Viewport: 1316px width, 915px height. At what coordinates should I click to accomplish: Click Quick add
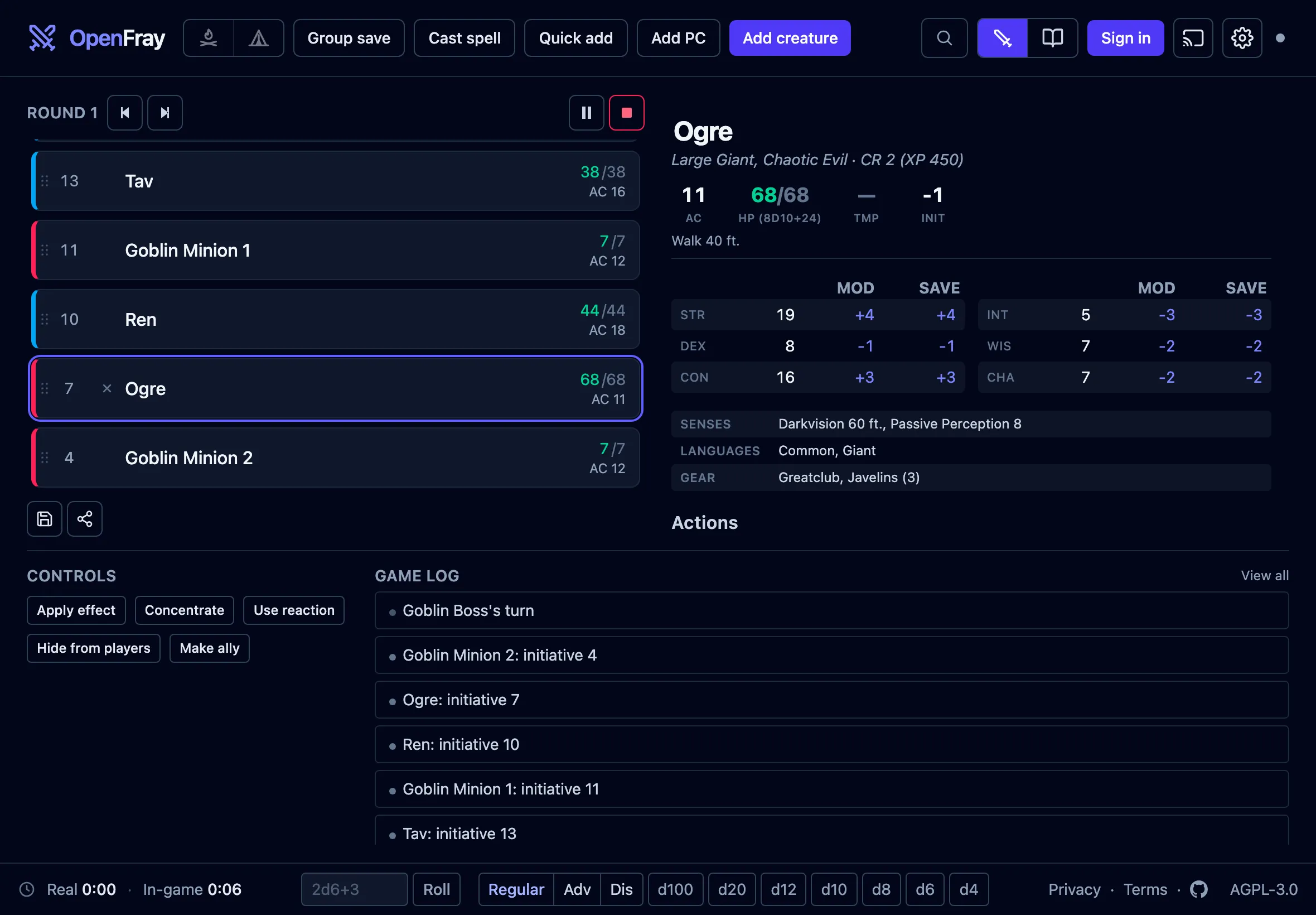[x=576, y=38]
